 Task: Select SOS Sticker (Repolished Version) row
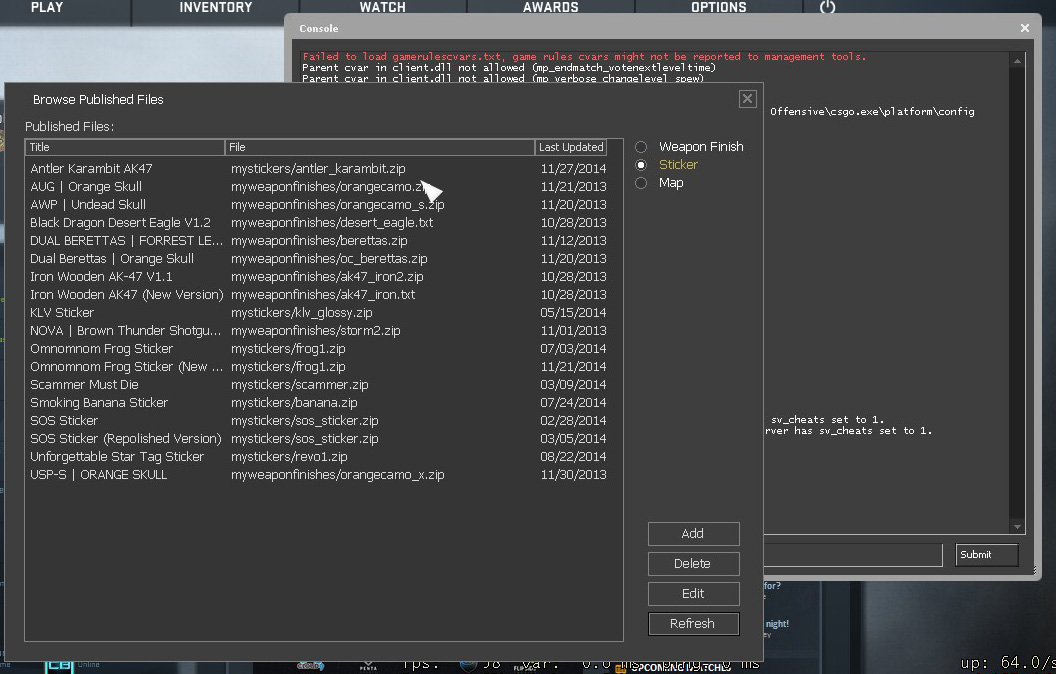click(x=318, y=438)
